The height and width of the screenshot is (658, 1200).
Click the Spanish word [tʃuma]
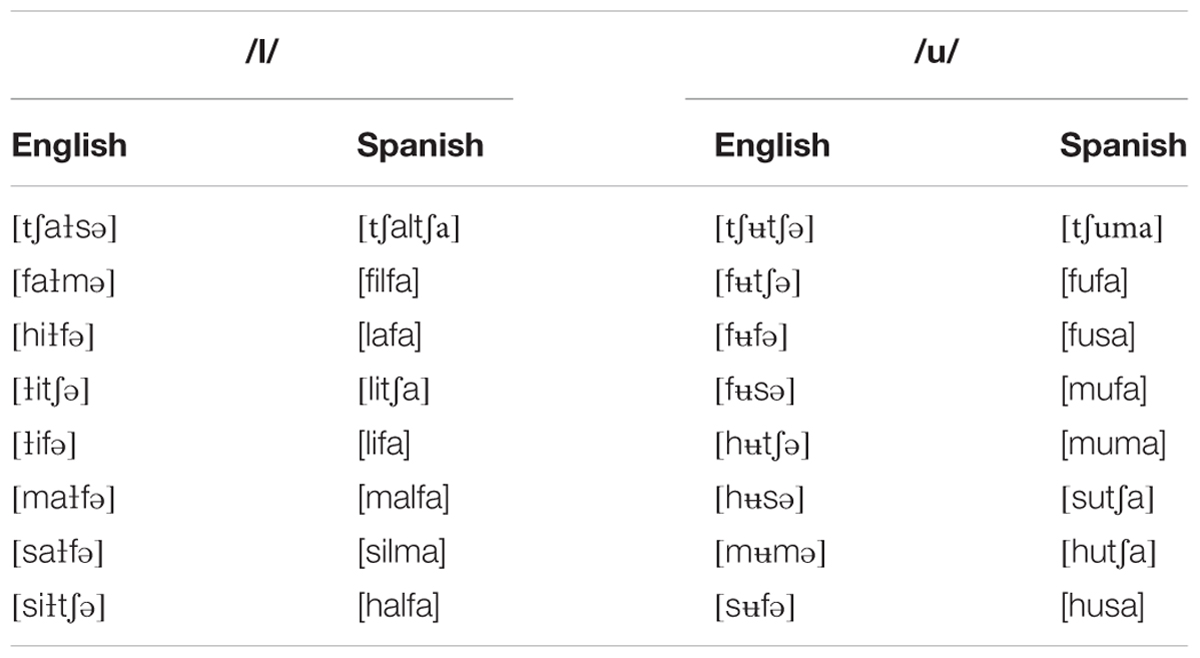pos(1112,229)
